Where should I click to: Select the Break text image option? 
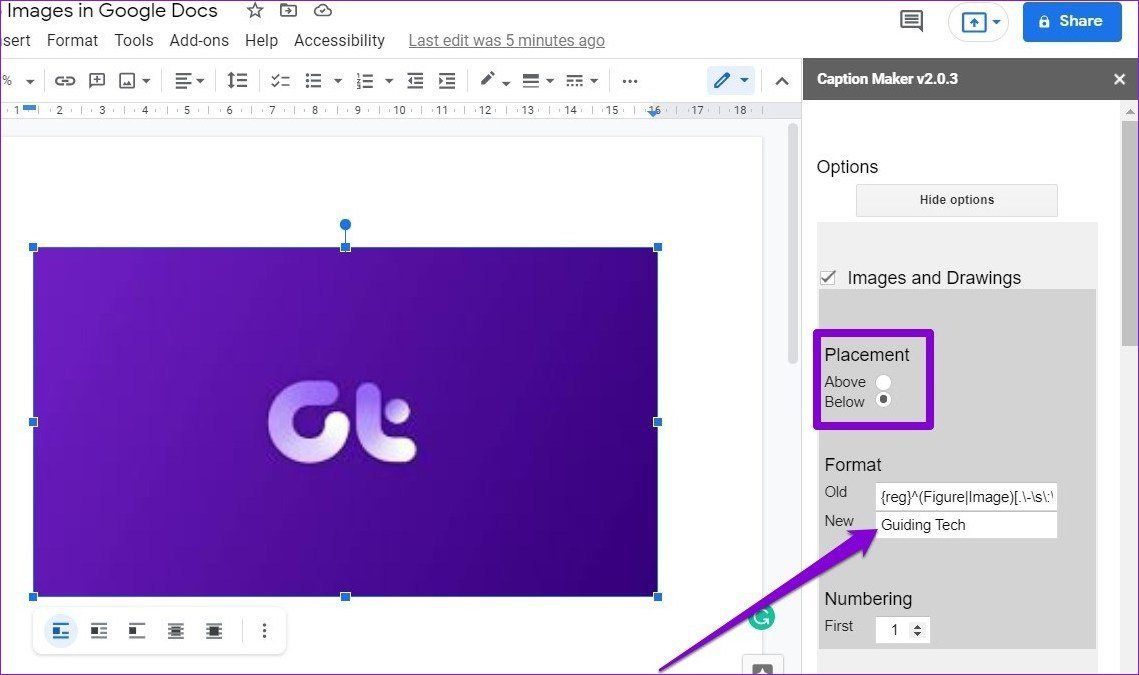pos(137,631)
